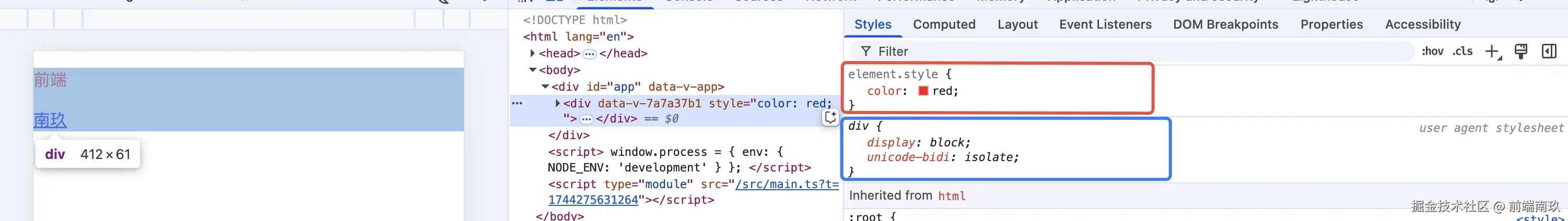Viewport: 1568px width, 221px height.
Task: Click the closing </body> tag line
Action: click(x=559, y=216)
